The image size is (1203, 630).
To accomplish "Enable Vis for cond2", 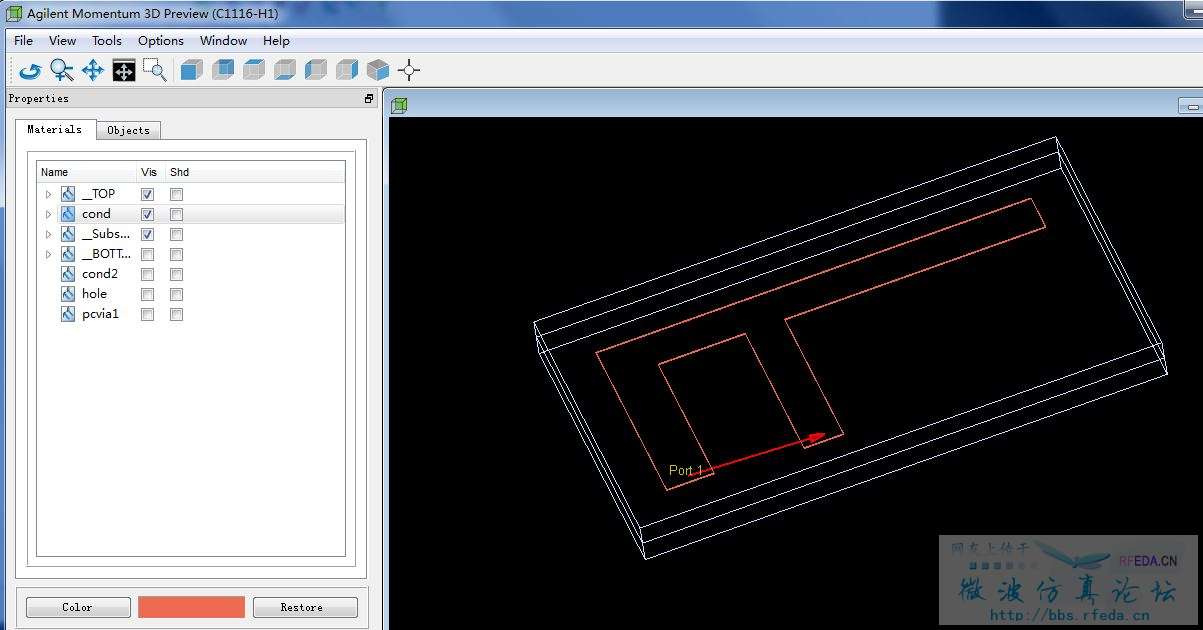I will pyautogui.click(x=147, y=274).
